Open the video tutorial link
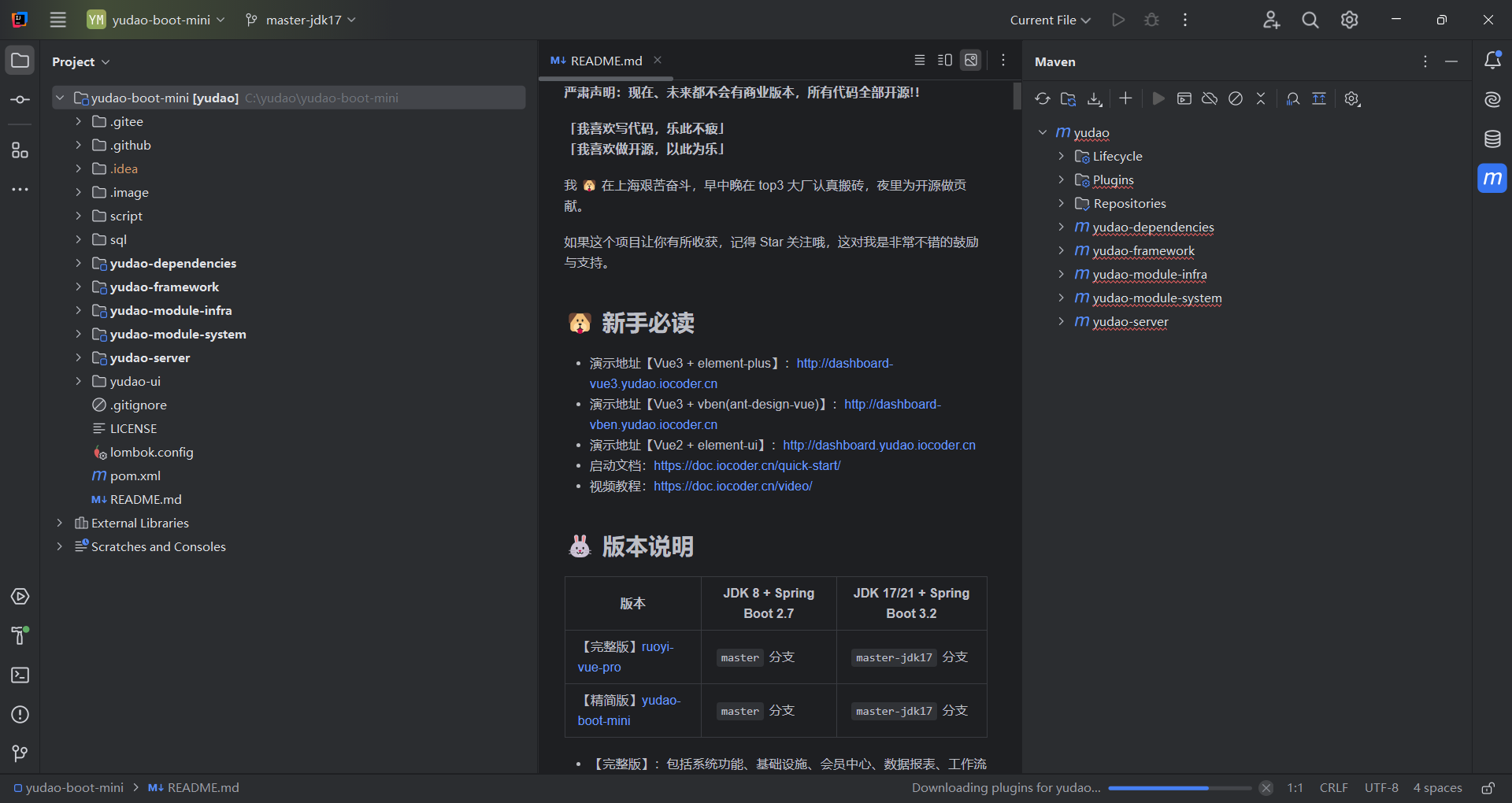The image size is (1512, 803). coord(733,487)
